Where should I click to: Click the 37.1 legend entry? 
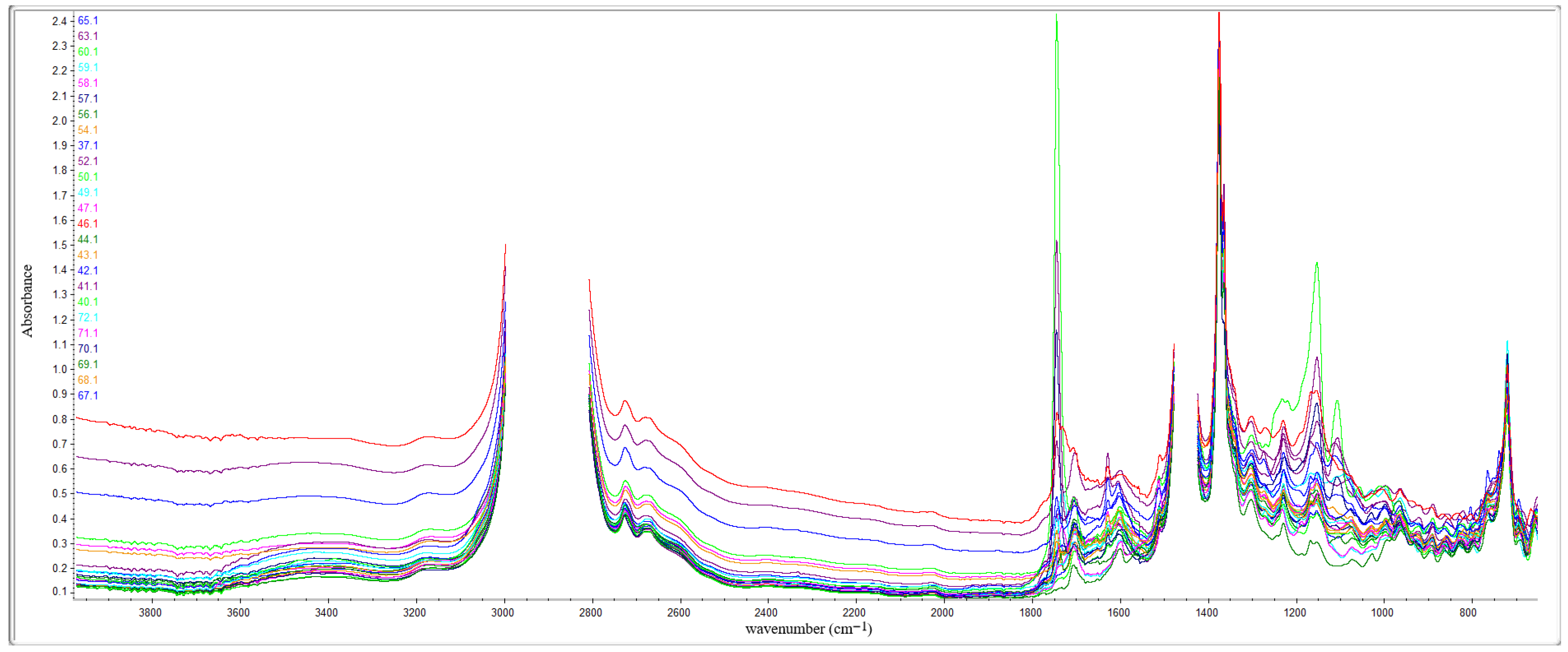coord(88,145)
